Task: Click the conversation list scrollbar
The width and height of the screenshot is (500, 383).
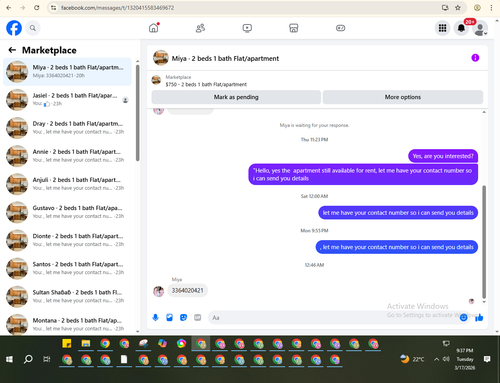Action: pyautogui.click(x=138, y=113)
